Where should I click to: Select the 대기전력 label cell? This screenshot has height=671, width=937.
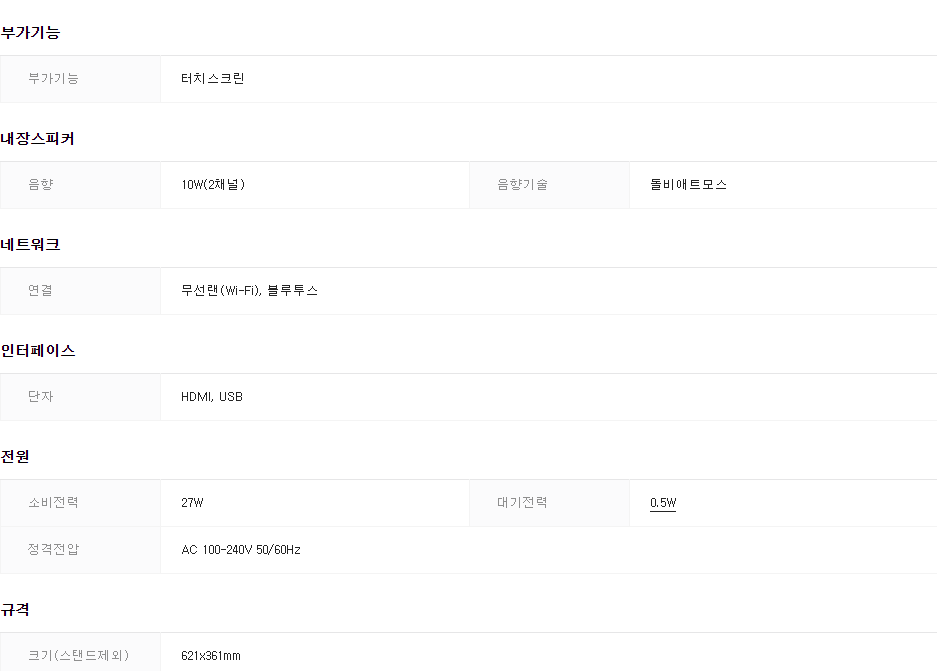point(522,503)
